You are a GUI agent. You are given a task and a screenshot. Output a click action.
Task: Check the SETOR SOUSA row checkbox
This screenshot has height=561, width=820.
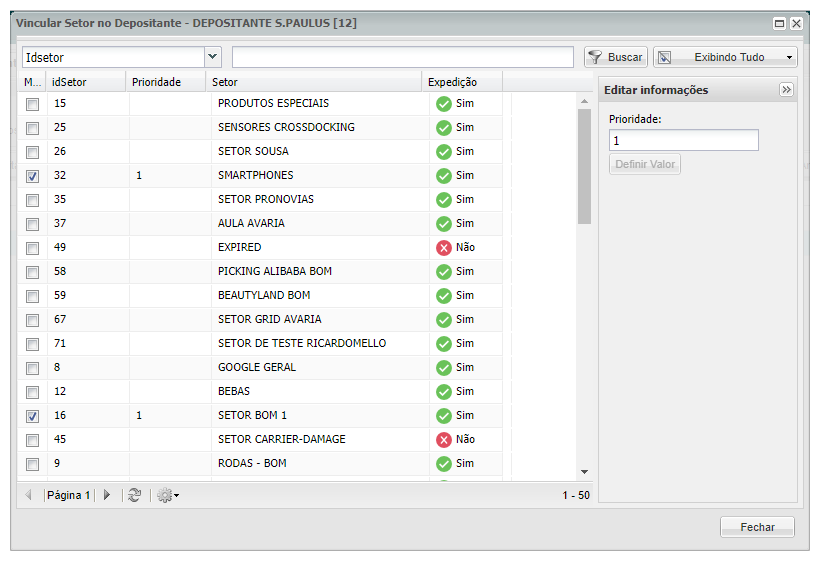32,152
